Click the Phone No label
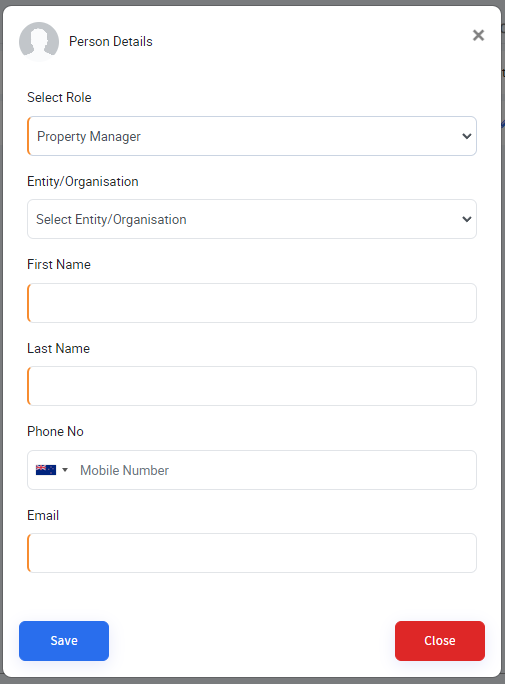Screen dimensions: 505x684 click(55, 431)
